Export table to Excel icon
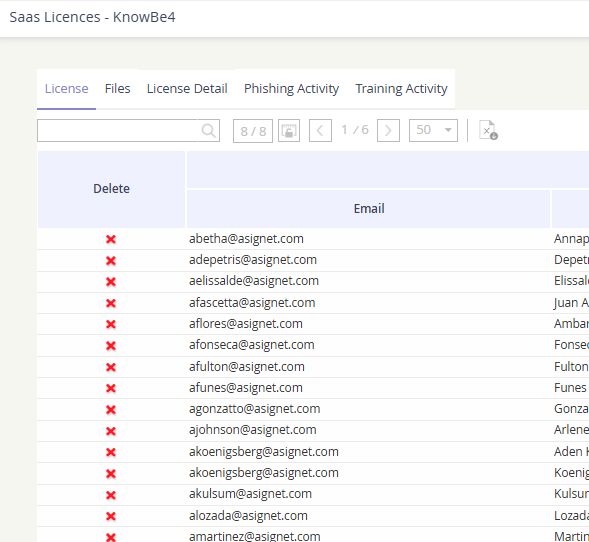The image size is (589, 542). pyautogui.click(x=488, y=130)
